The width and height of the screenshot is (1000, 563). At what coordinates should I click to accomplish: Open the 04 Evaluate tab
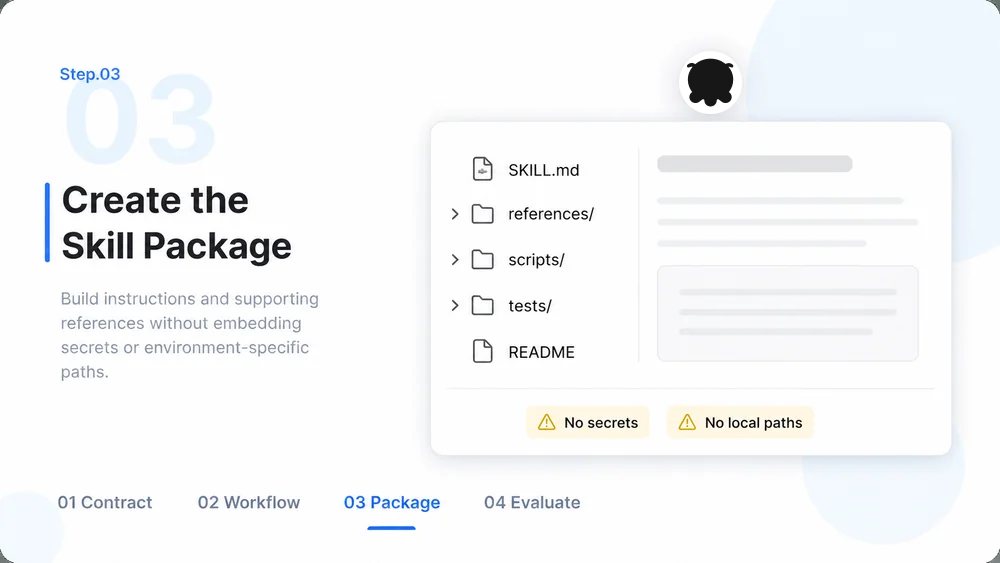pos(532,502)
